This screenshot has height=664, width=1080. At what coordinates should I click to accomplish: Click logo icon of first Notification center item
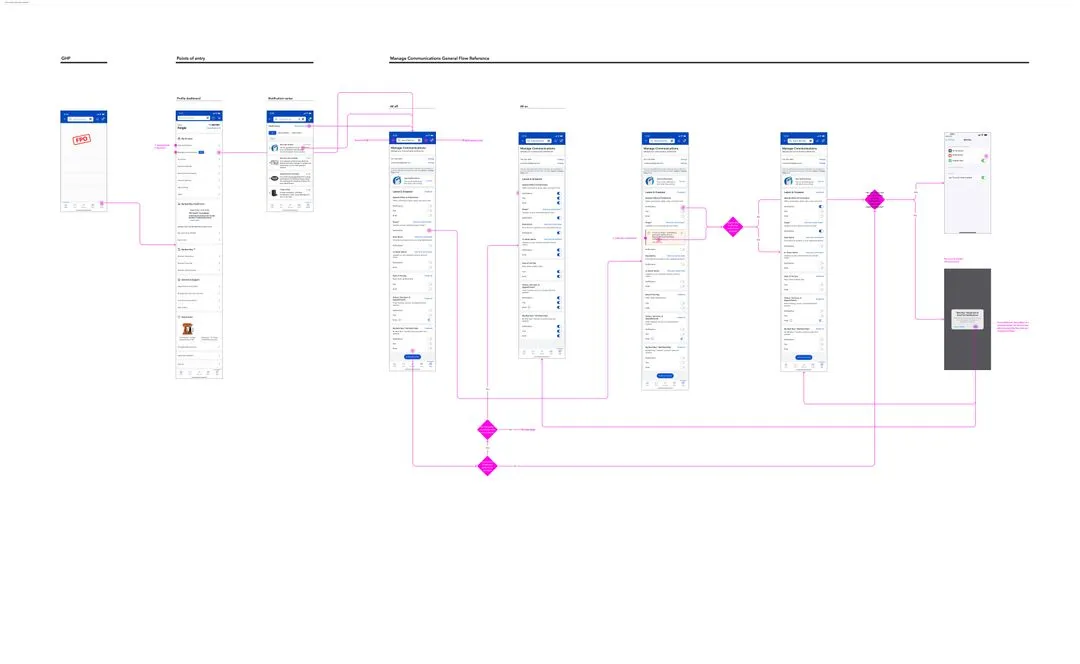coord(274,148)
